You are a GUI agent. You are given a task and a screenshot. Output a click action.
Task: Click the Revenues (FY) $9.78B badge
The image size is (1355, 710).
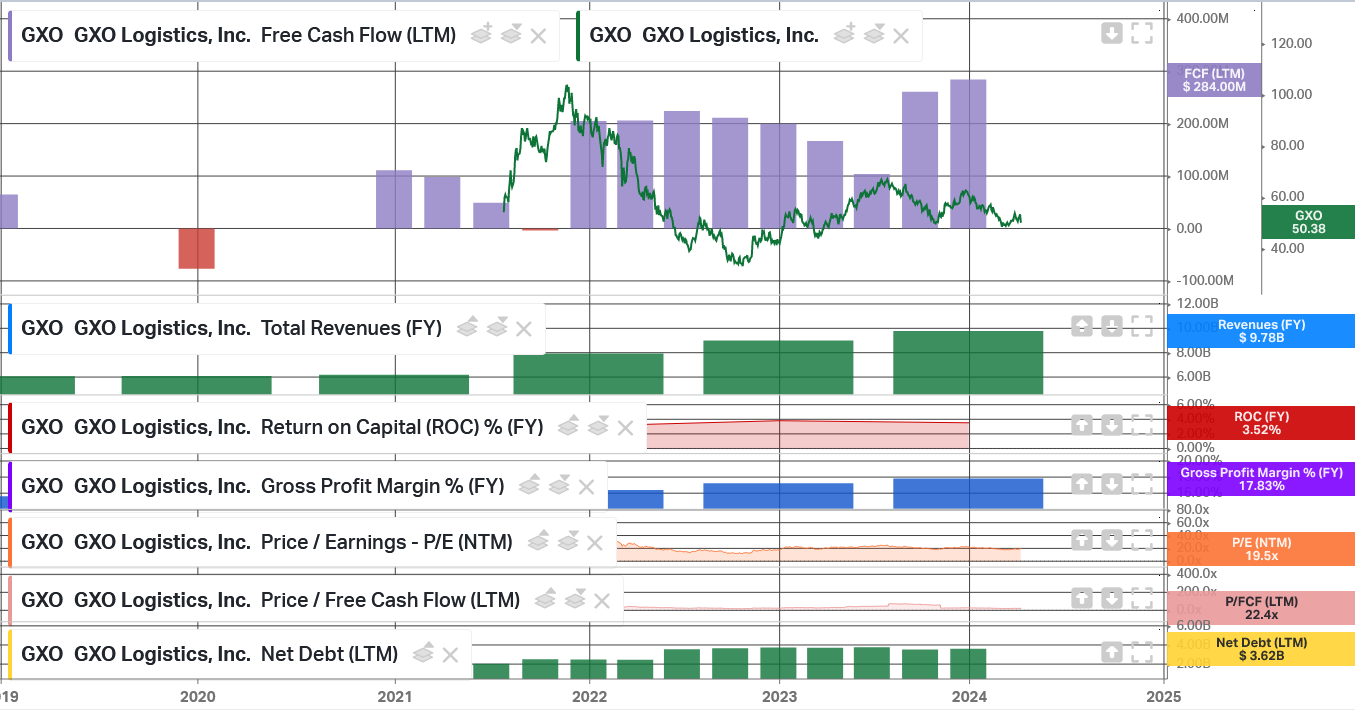tap(1261, 331)
